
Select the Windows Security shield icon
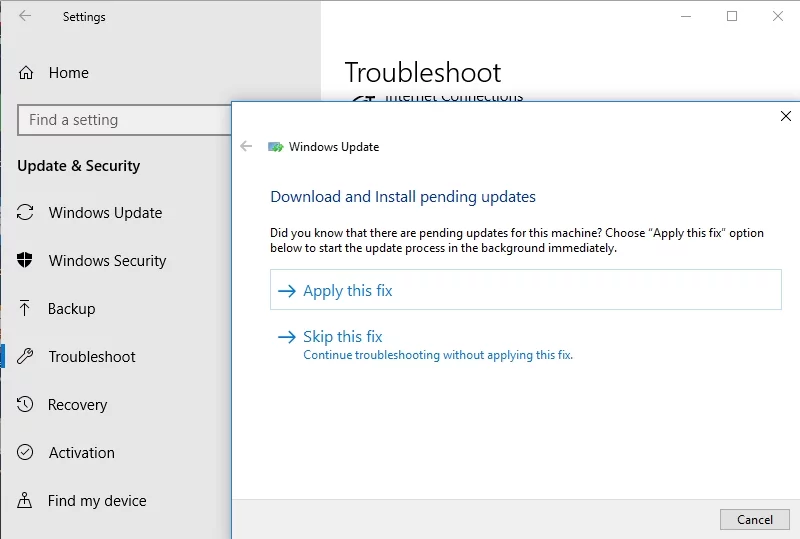25,261
